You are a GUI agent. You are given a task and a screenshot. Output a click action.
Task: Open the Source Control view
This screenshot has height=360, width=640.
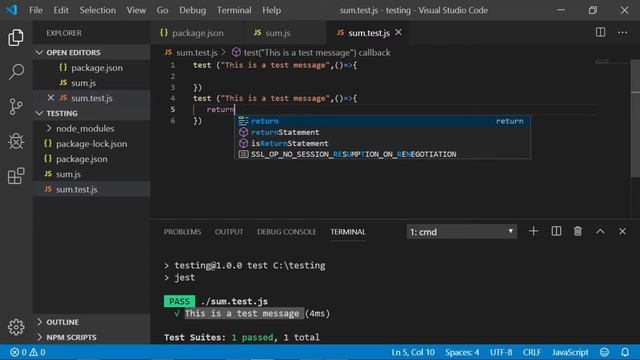[x=16, y=107]
